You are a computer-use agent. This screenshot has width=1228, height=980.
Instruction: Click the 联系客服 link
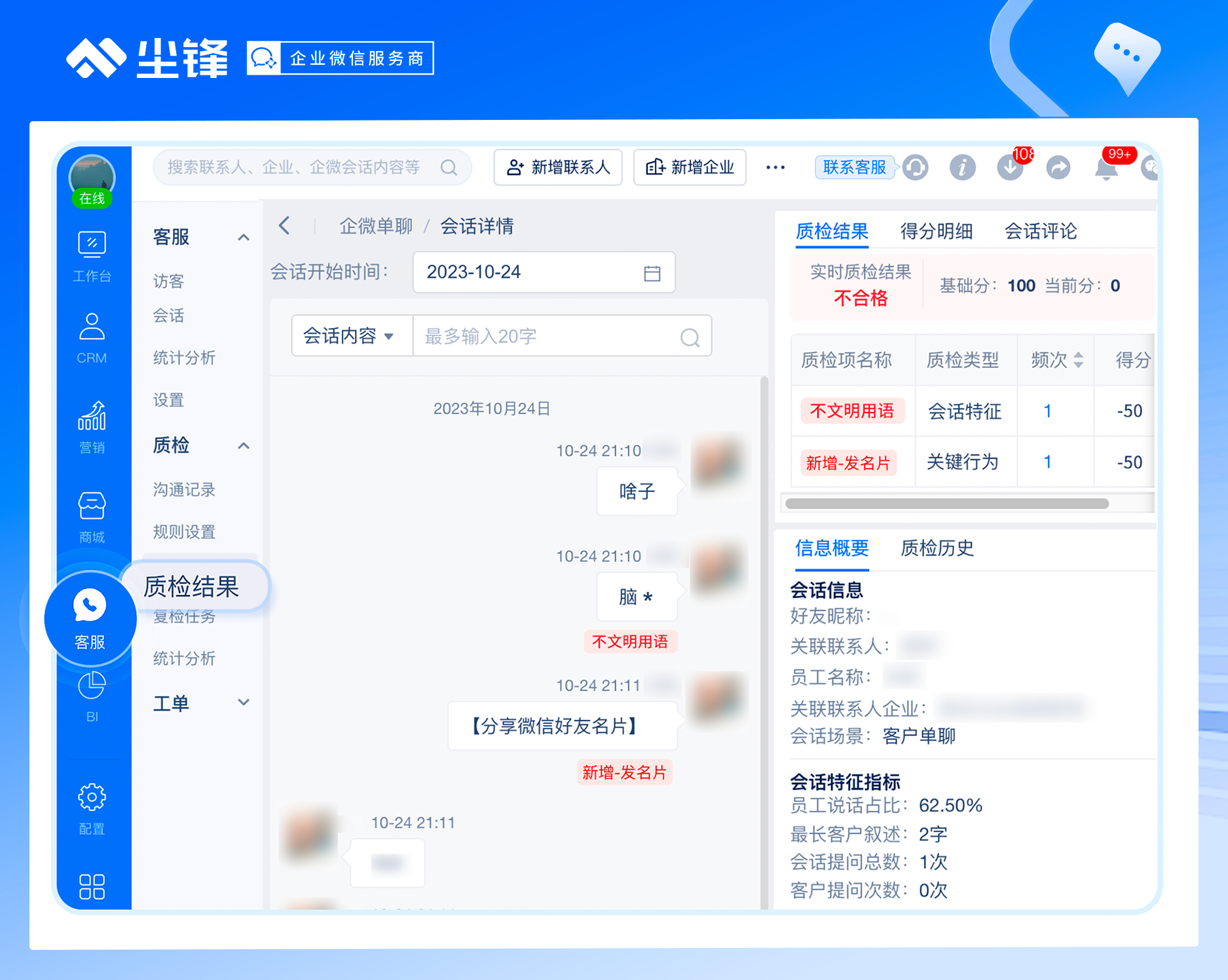coord(855,167)
